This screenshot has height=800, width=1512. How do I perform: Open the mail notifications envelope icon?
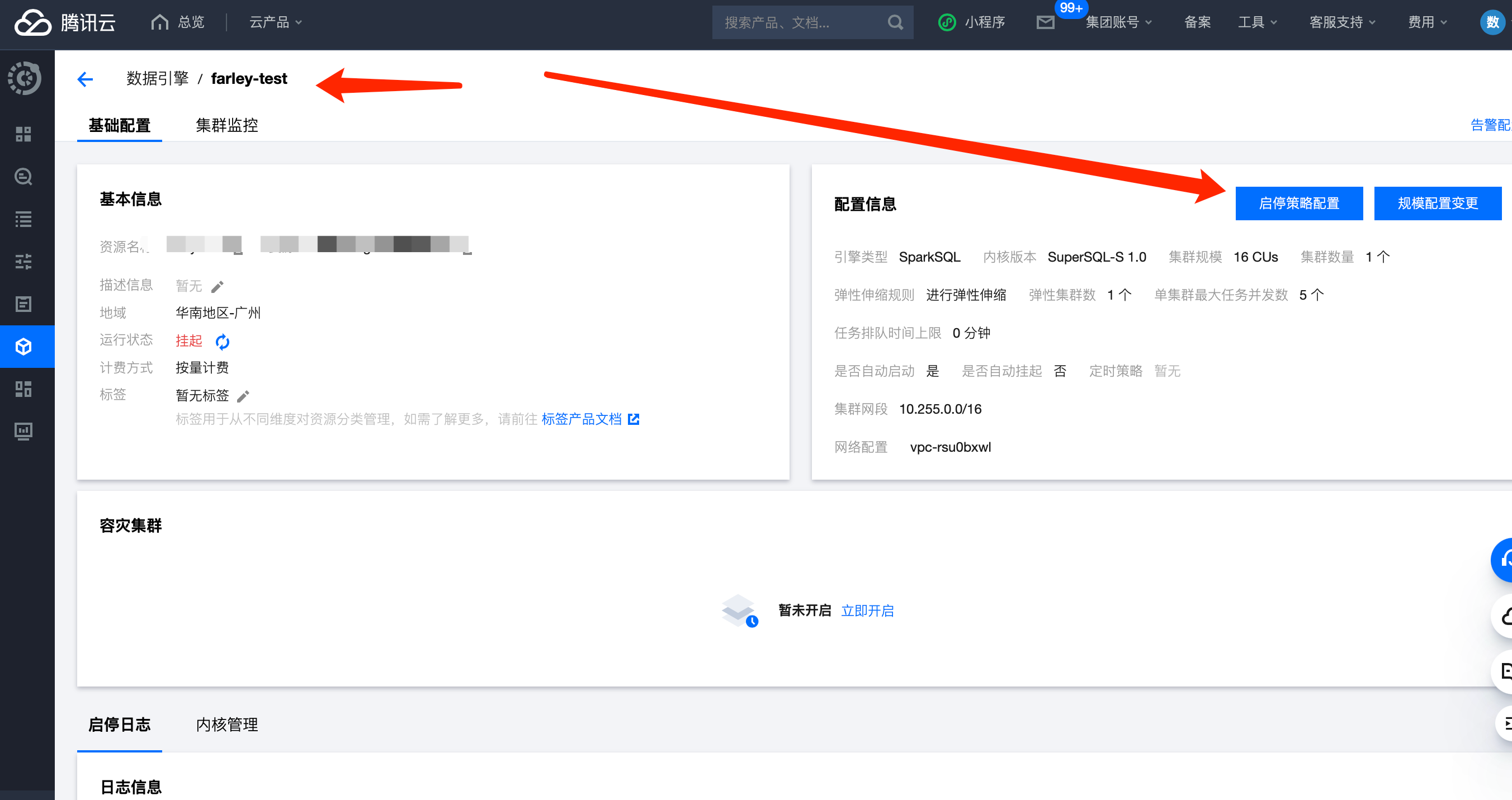(x=1045, y=22)
